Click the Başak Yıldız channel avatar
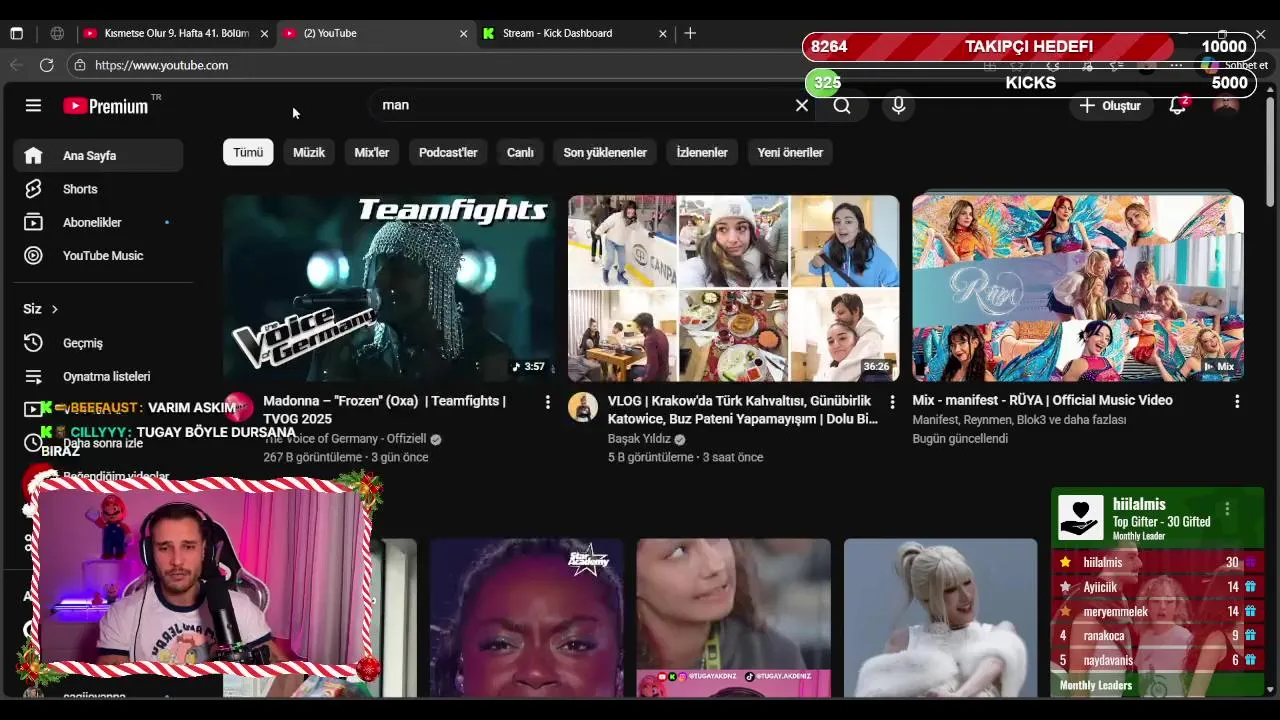1280x720 pixels. (x=583, y=407)
